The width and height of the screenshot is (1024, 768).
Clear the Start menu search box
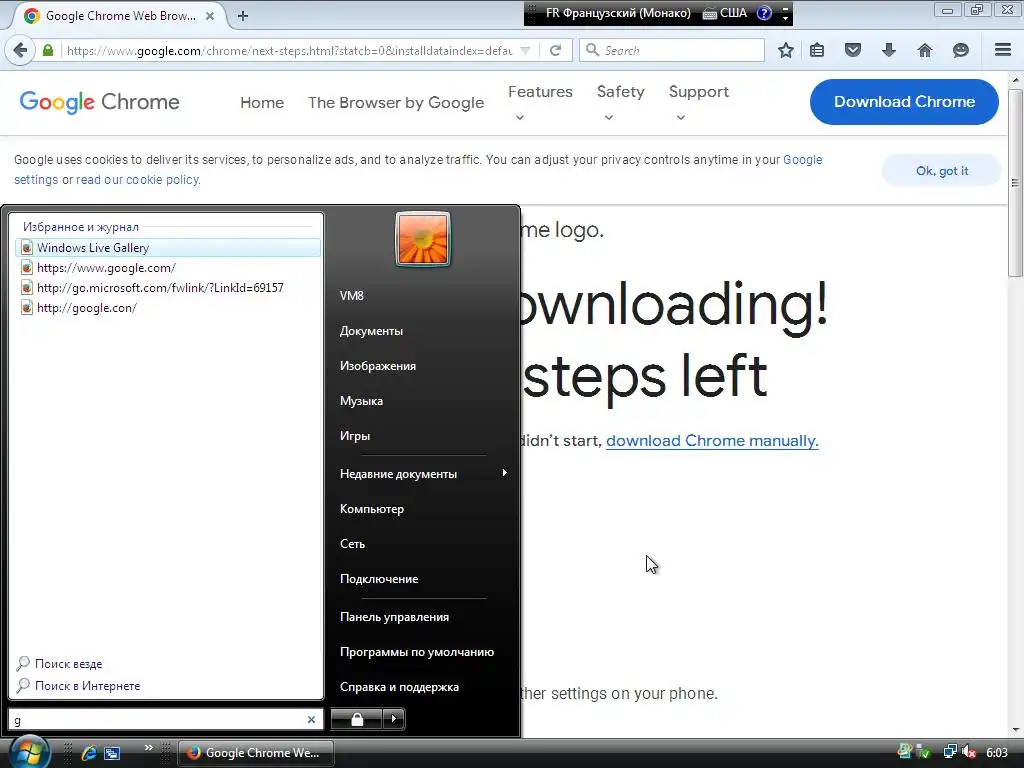(312, 720)
